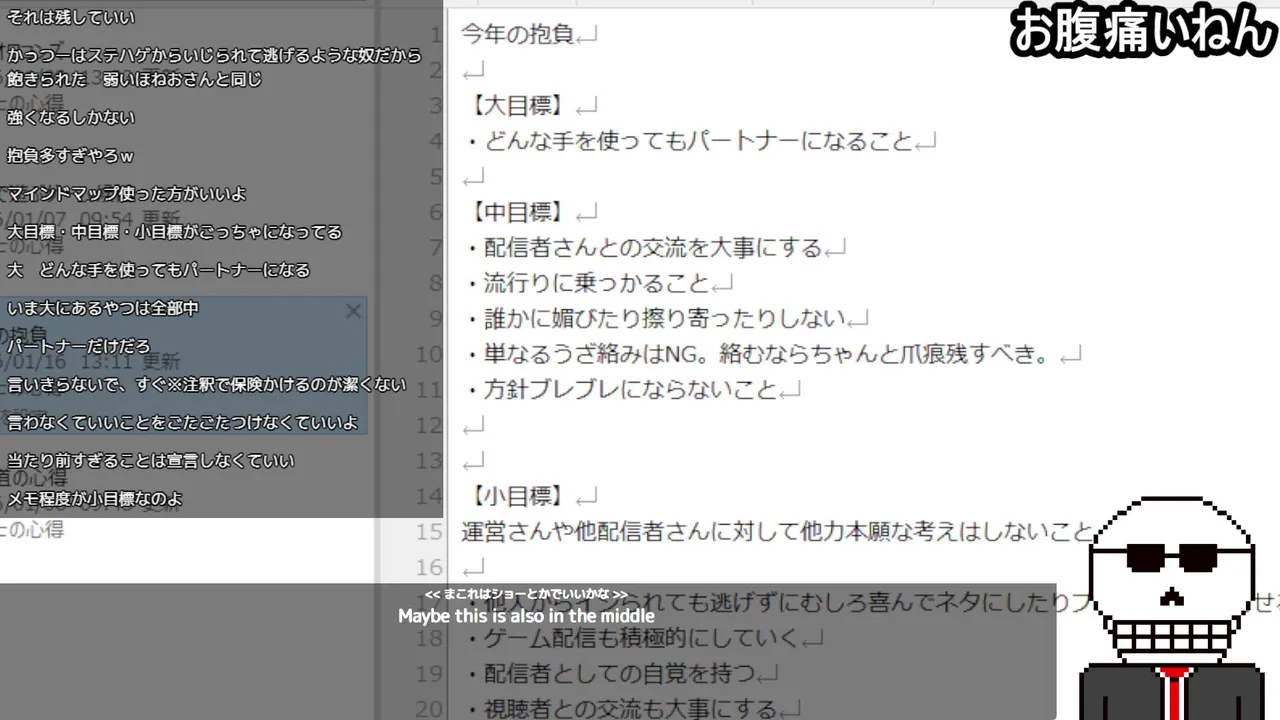
Task: Click the subtitle "Maybe this is also in the middle"
Action: point(526,616)
